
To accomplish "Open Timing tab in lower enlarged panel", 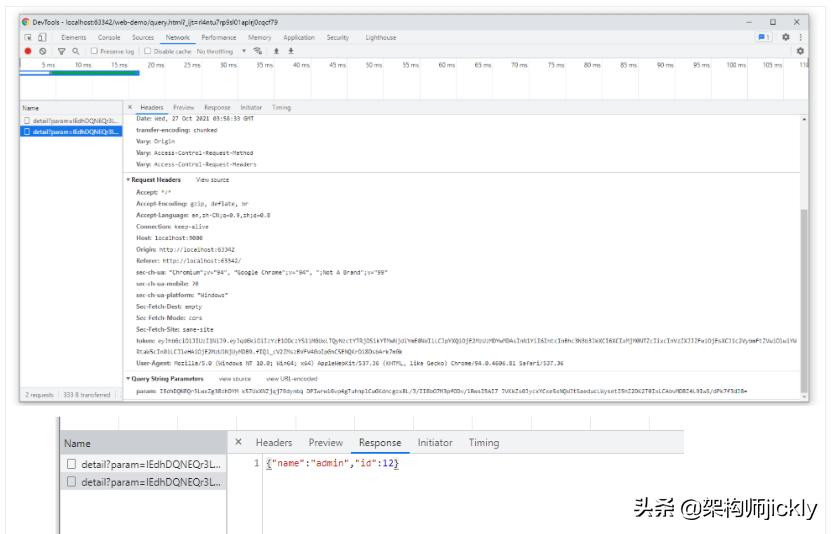I will tap(484, 443).
